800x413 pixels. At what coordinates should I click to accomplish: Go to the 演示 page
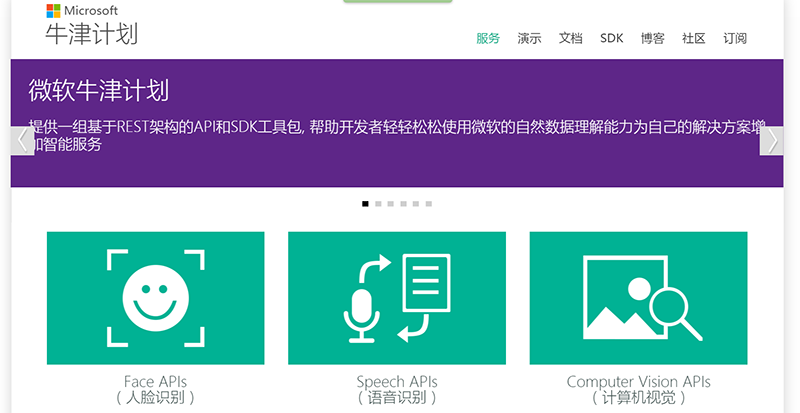[x=529, y=38]
